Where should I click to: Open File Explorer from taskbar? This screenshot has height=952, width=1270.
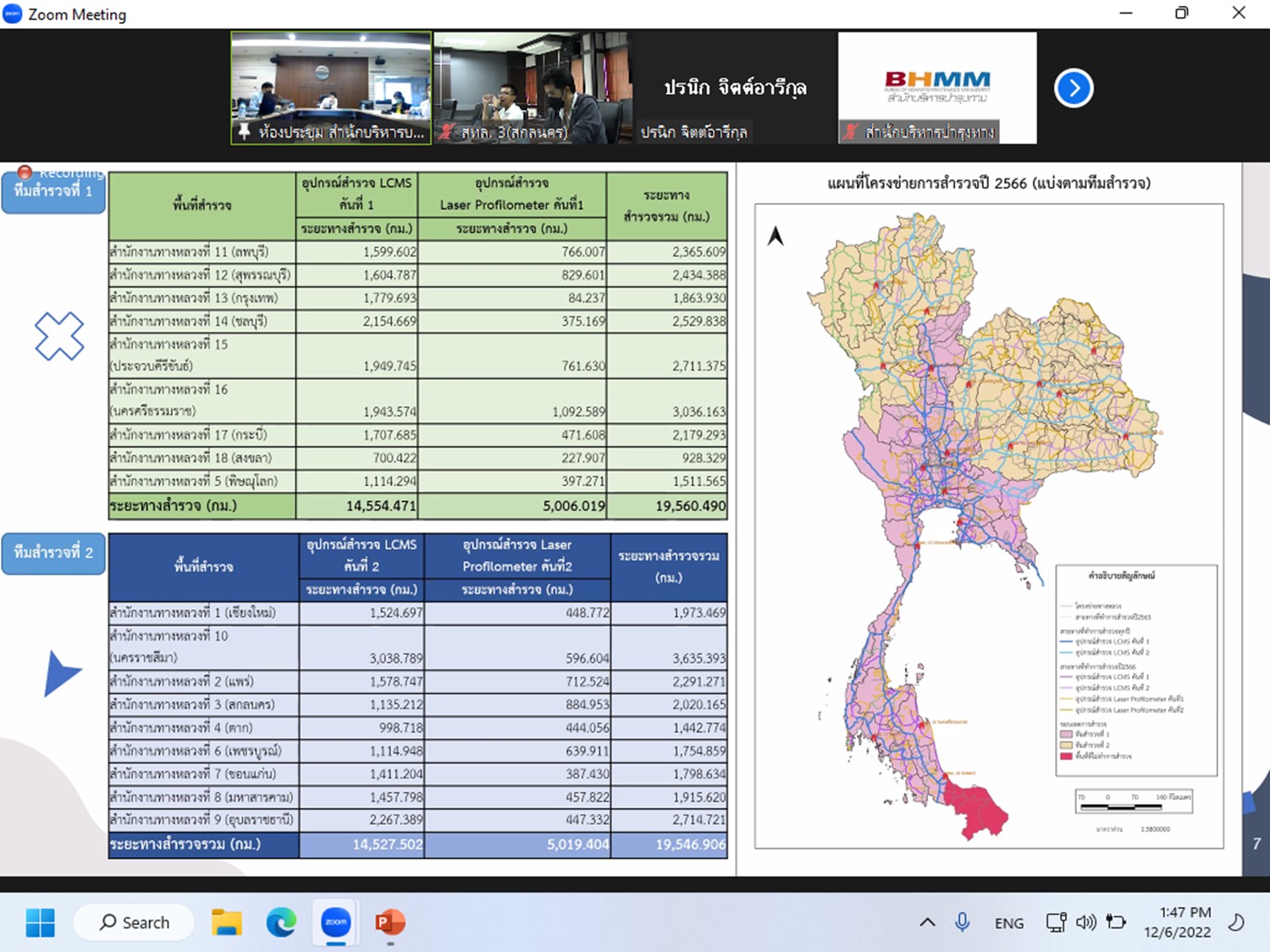point(227,922)
